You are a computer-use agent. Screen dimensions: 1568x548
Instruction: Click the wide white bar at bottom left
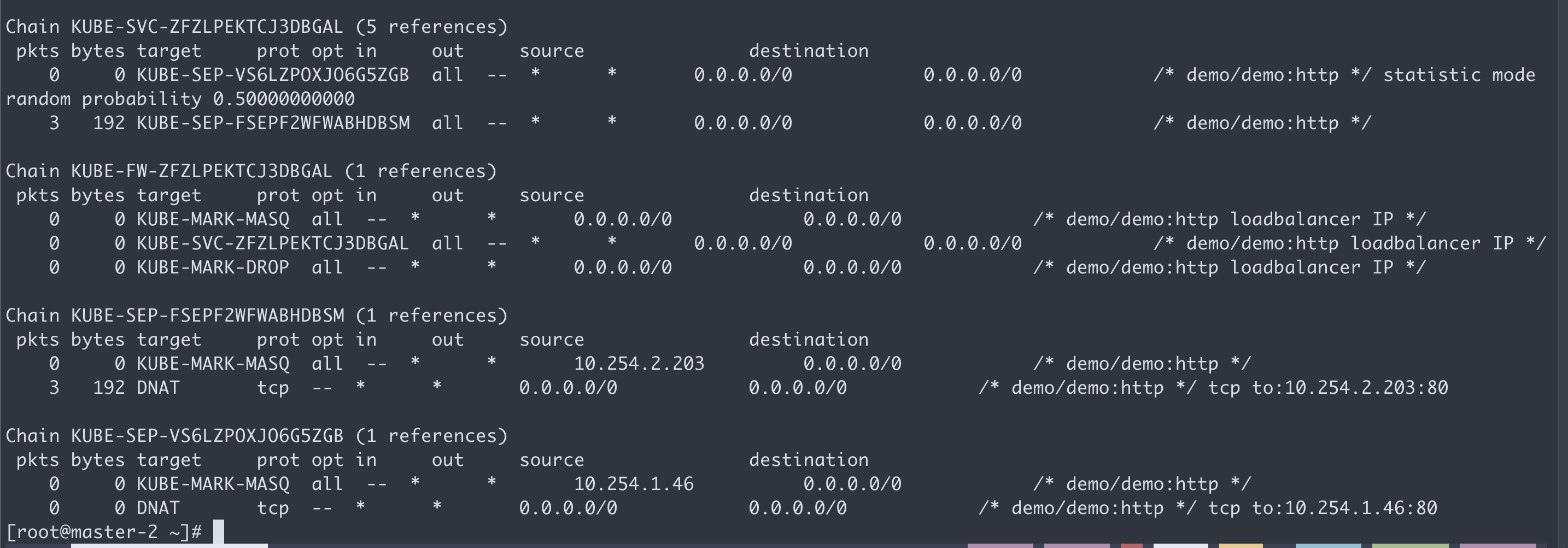click(169, 545)
